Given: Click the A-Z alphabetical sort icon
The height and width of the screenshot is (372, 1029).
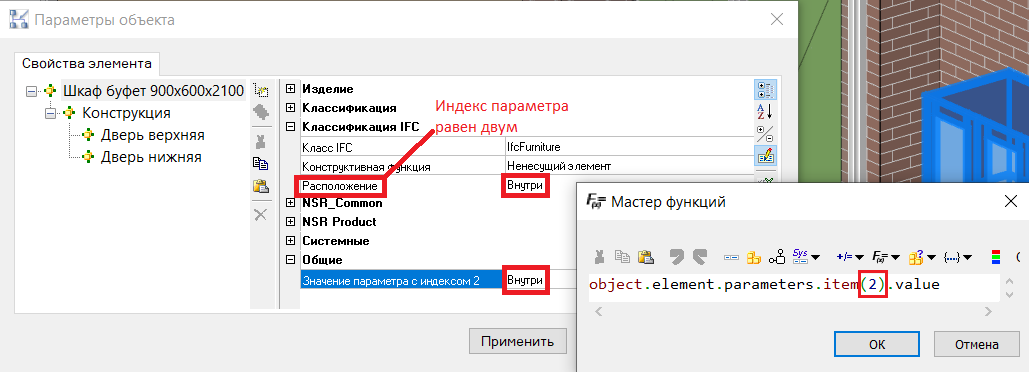Looking at the screenshot, I should click(x=765, y=111).
